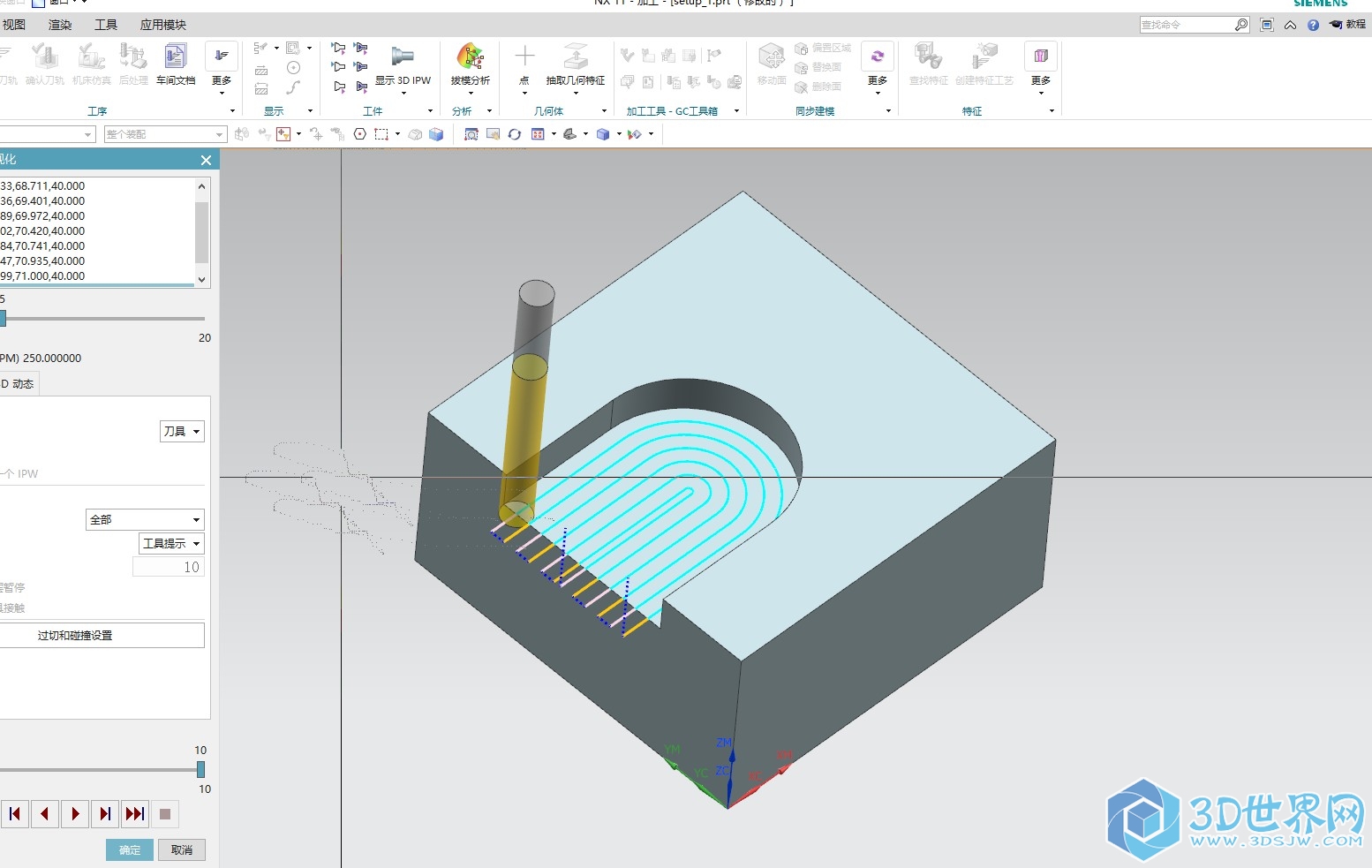Image resolution: width=1372 pixels, height=868 pixels.
Task: Click the field showing 10
Action: [x=169, y=567]
